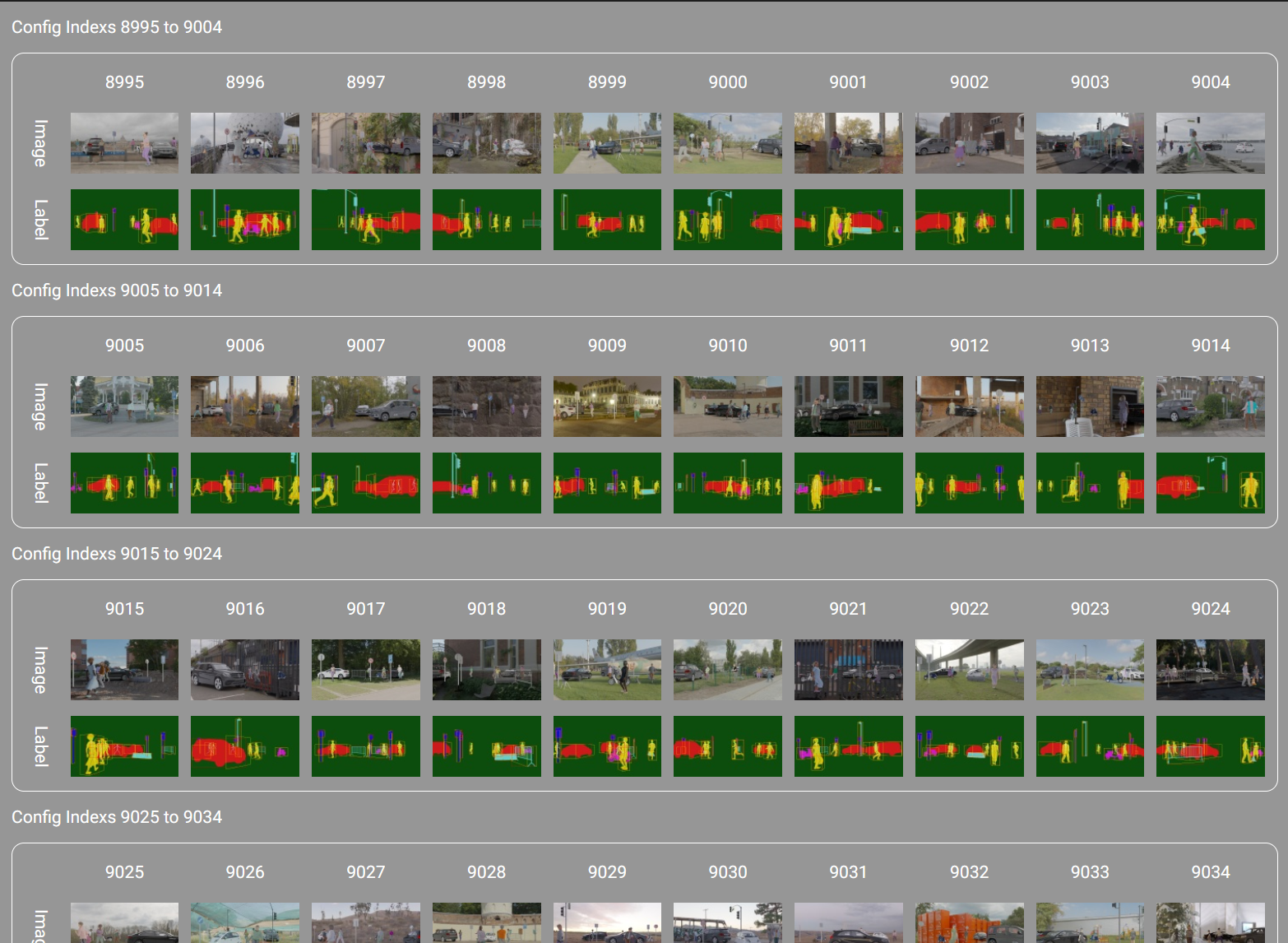The height and width of the screenshot is (943, 1288).
Task: Open image thumbnail under index 8999
Action: 607,143
